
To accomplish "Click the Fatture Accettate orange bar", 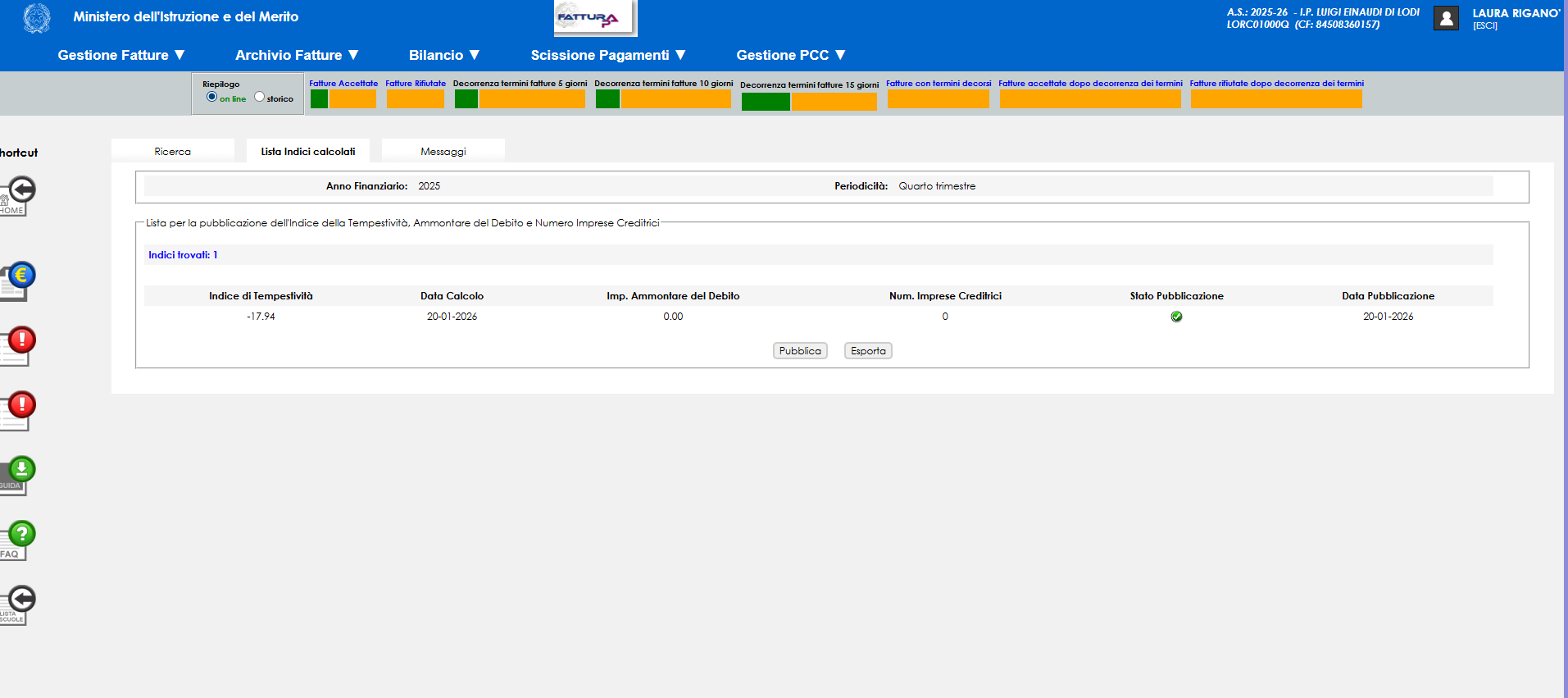I will click(x=352, y=99).
